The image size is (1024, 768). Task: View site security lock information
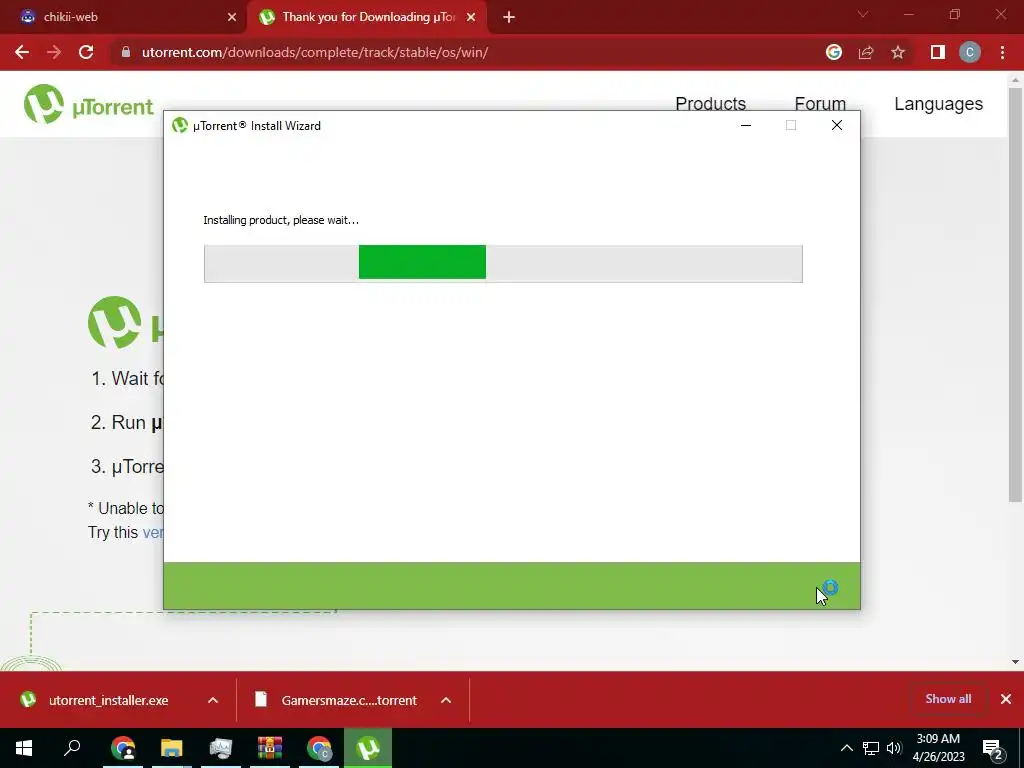(x=126, y=52)
